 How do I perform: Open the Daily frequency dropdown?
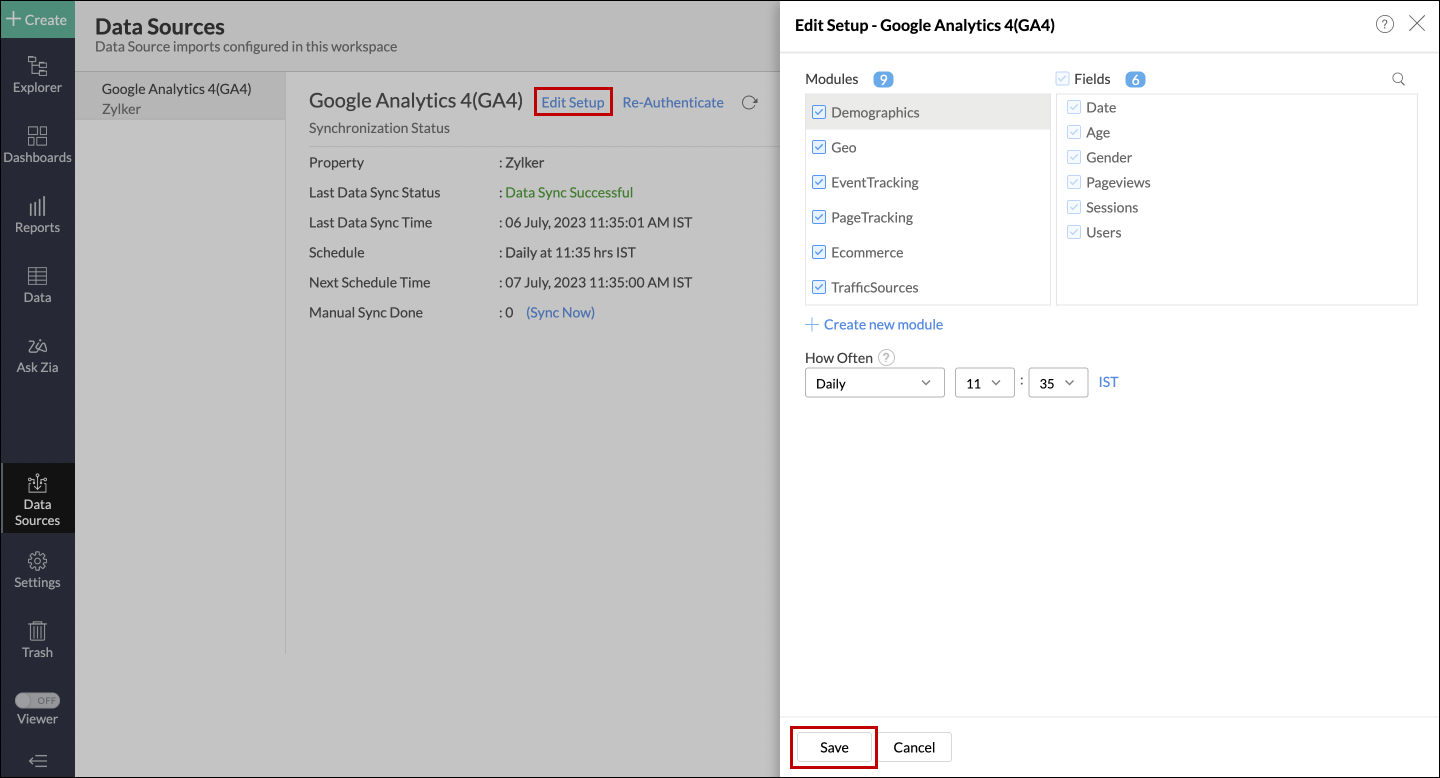click(874, 383)
